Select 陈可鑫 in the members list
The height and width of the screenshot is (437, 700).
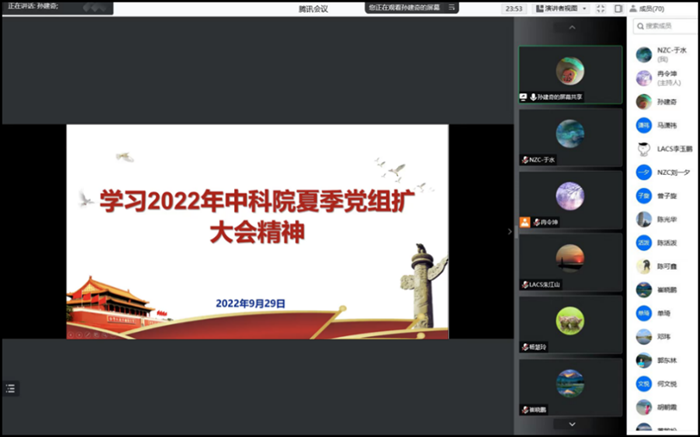click(667, 266)
